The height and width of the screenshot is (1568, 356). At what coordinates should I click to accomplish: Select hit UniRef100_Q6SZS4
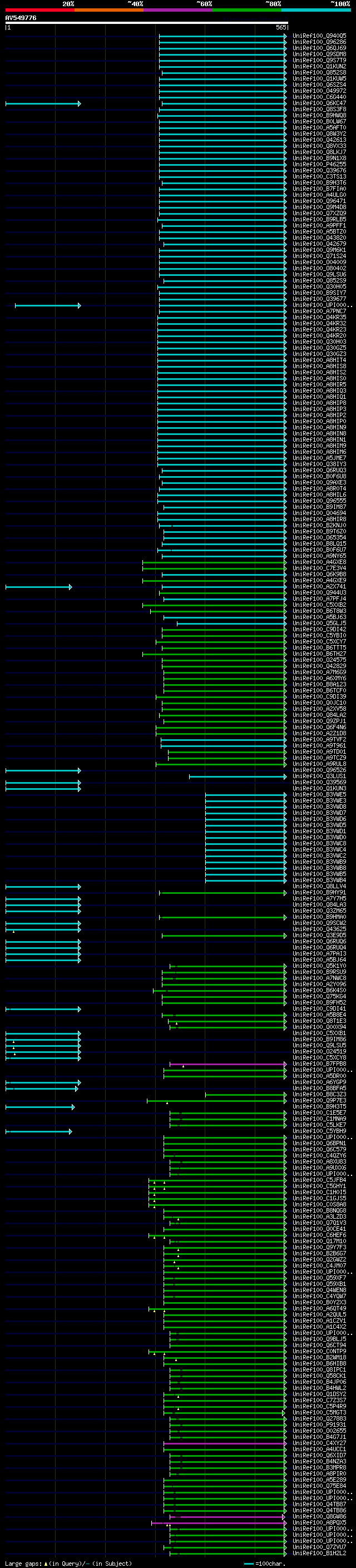[x=319, y=85]
